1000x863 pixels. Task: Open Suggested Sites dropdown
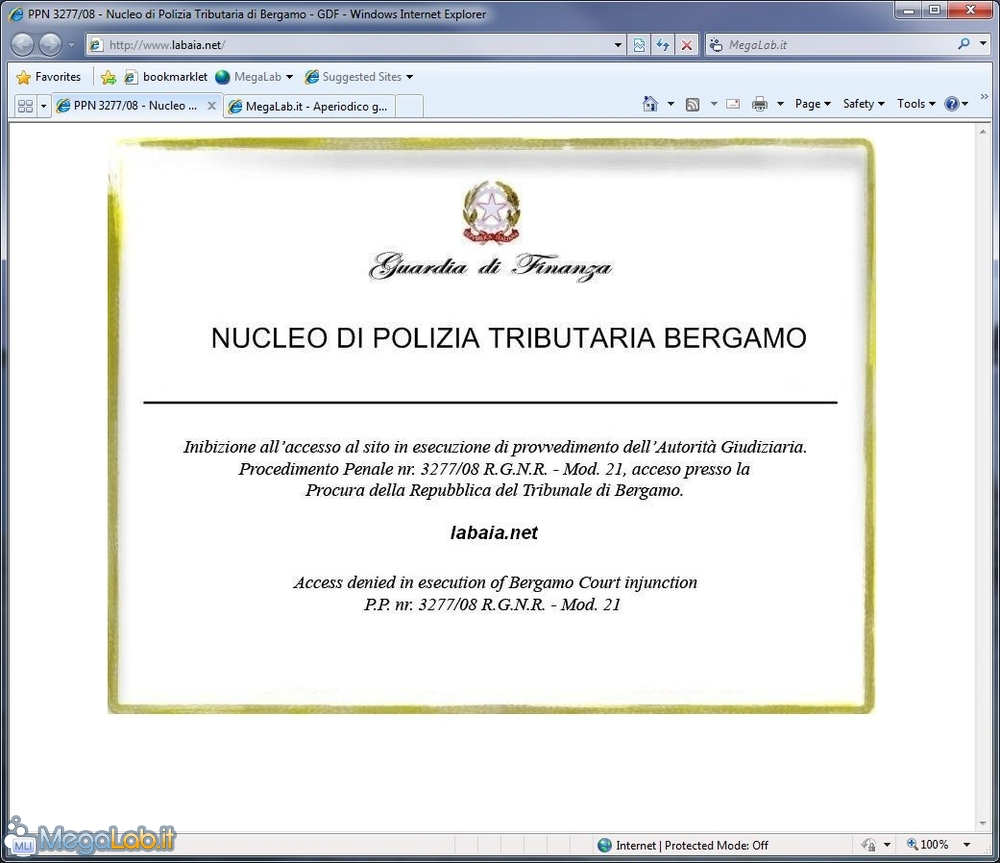click(359, 77)
